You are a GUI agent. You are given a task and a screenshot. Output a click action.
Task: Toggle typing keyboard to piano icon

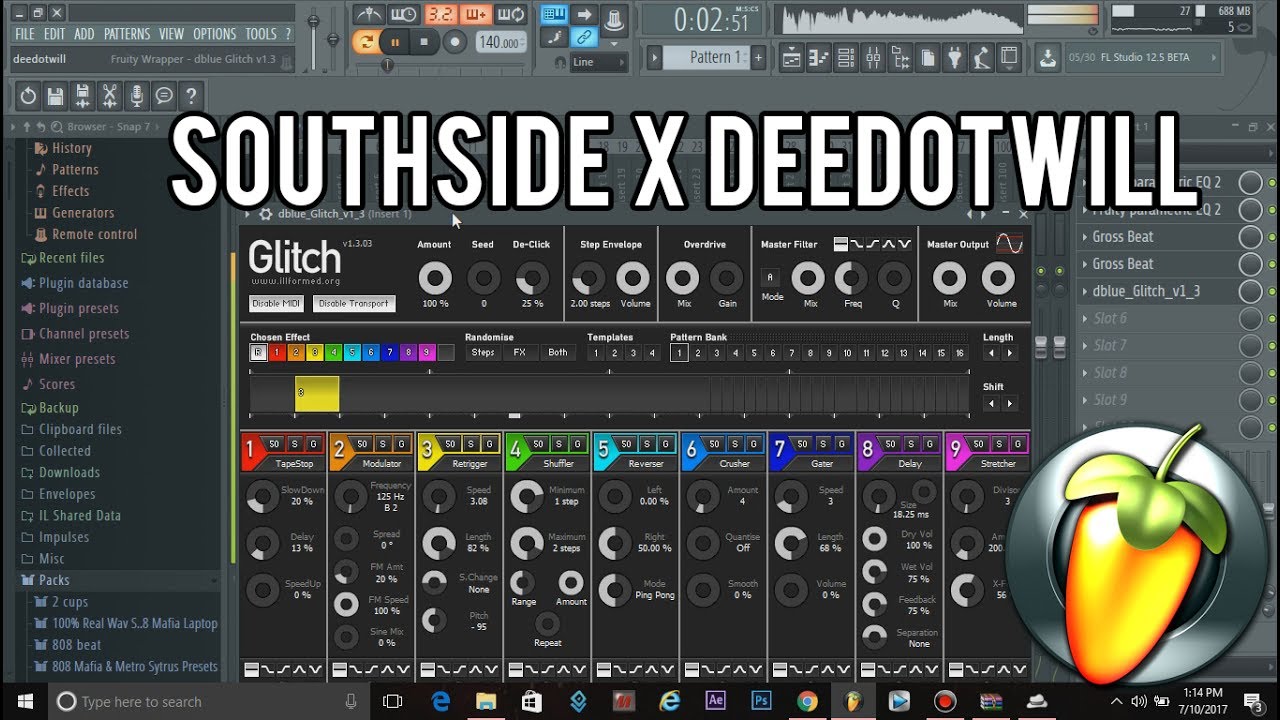[x=553, y=14]
